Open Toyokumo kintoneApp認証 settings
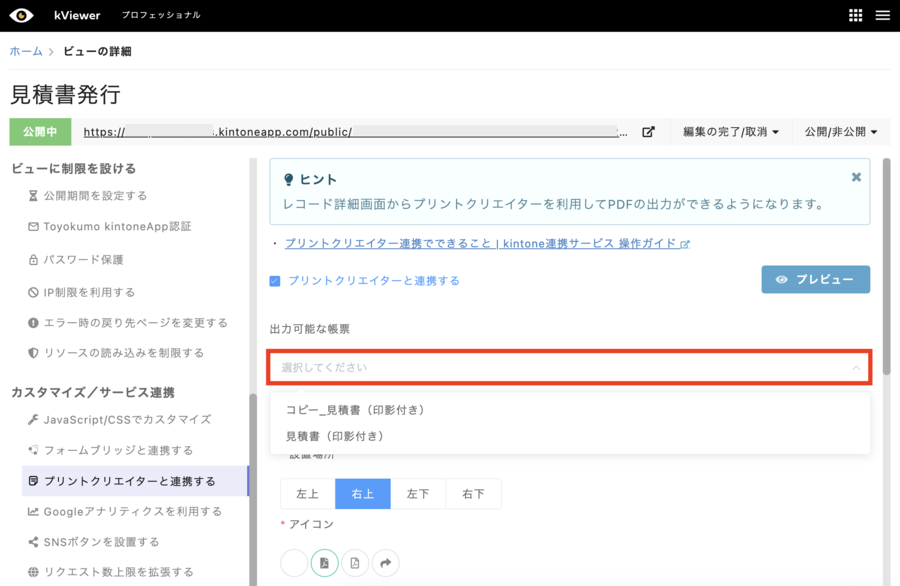 (110, 227)
